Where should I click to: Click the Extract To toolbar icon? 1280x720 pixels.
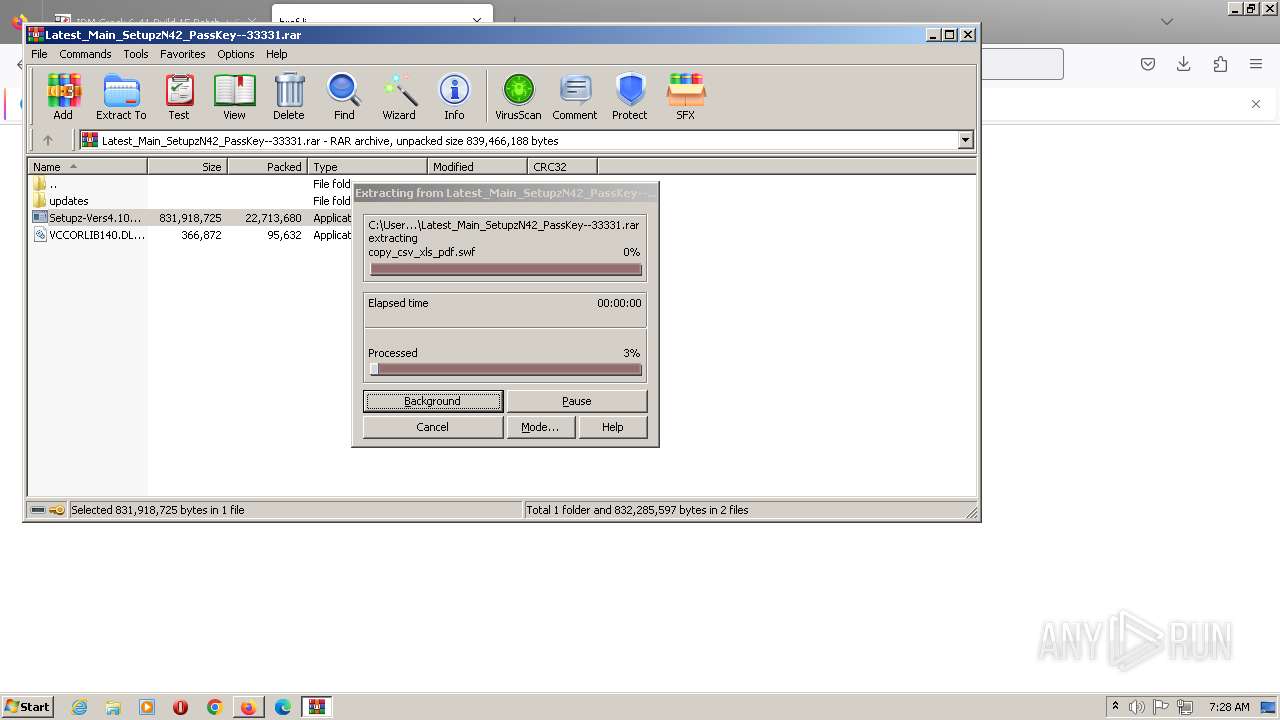click(121, 97)
